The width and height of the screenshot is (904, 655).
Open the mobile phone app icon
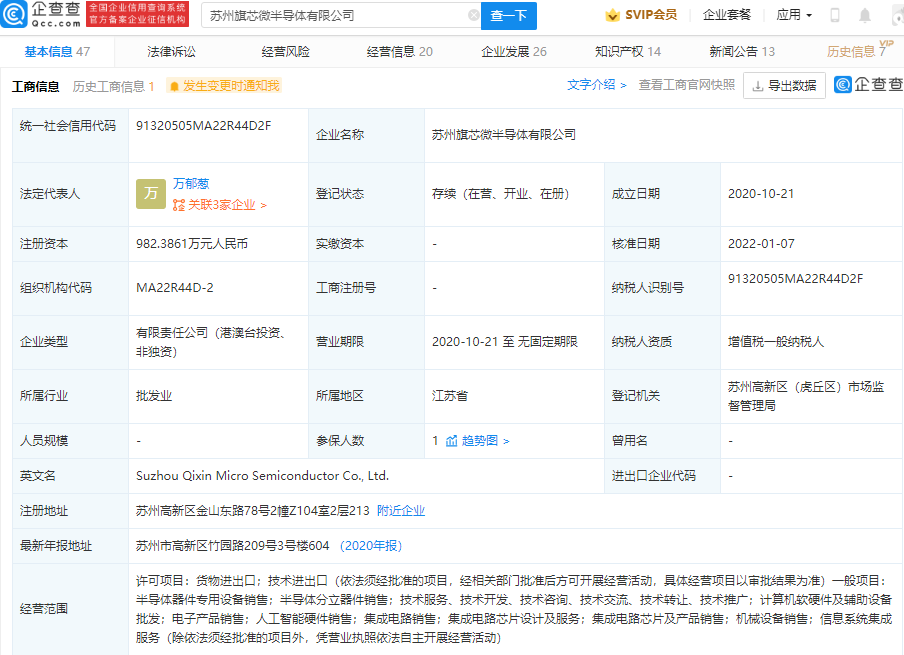click(834, 15)
